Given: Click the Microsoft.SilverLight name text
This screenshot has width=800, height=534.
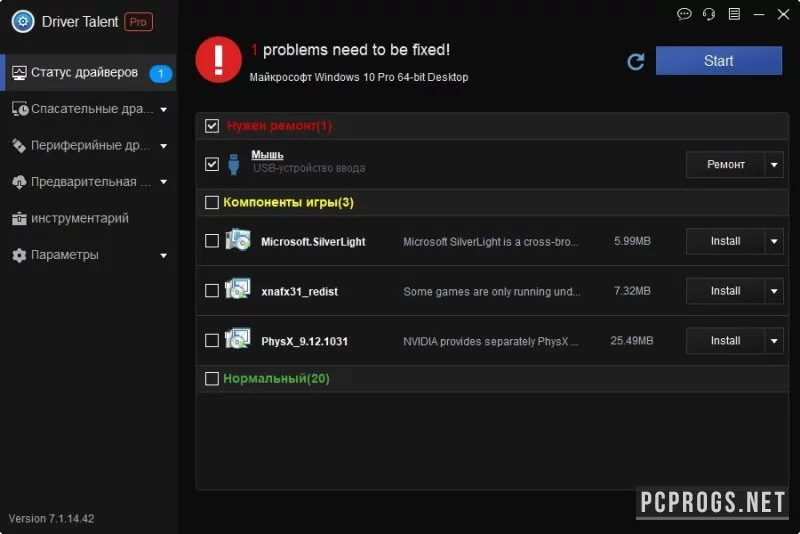Looking at the screenshot, I should tap(313, 242).
